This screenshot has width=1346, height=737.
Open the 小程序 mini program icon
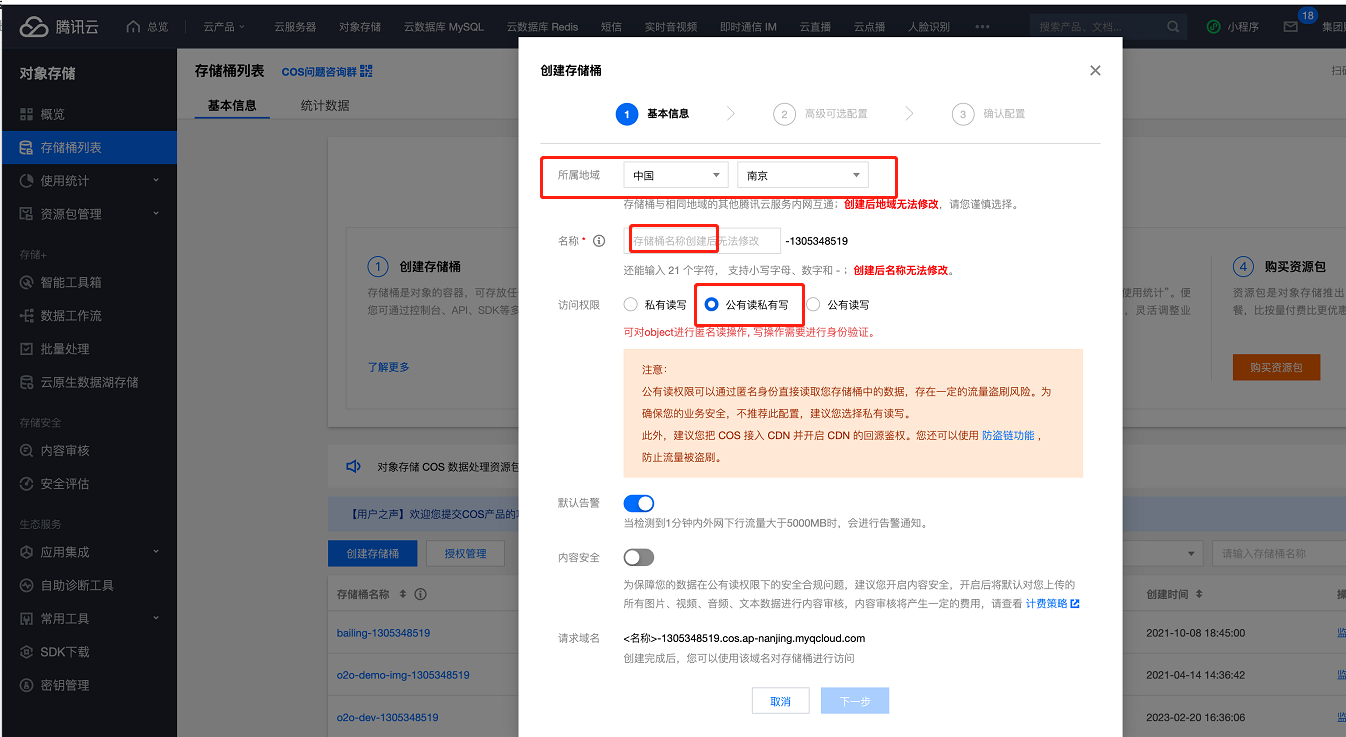[x=1214, y=27]
